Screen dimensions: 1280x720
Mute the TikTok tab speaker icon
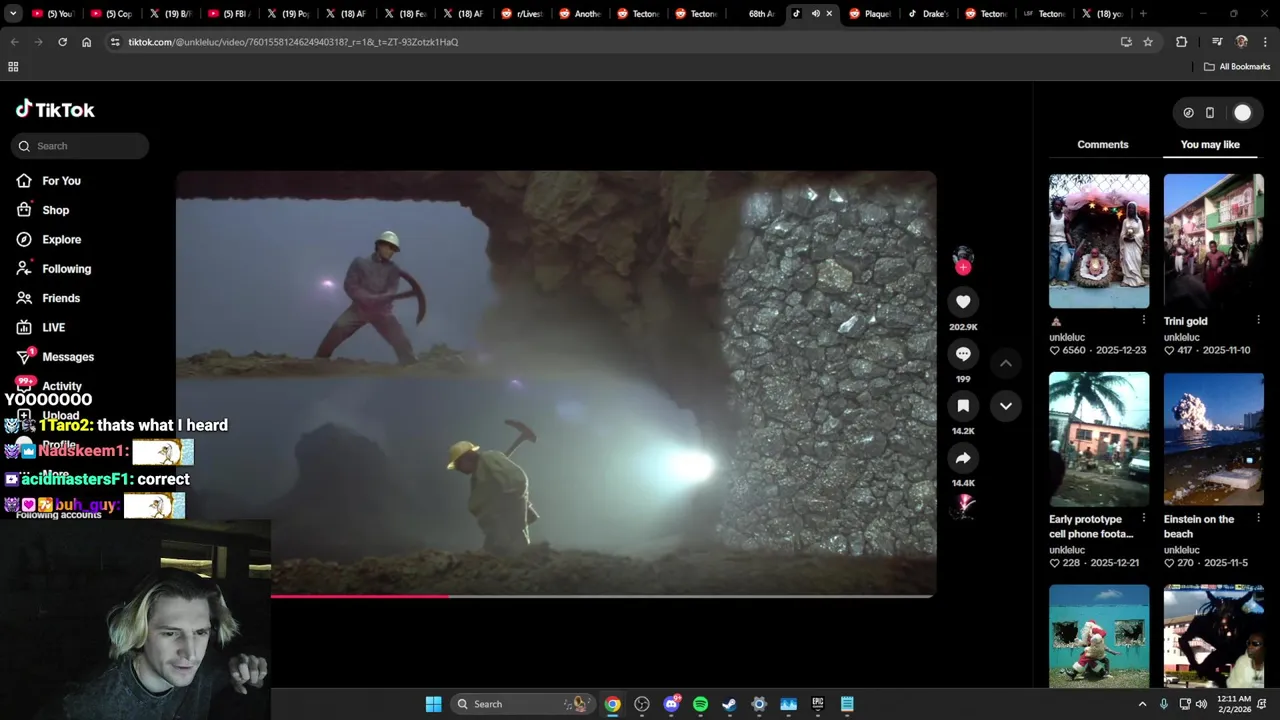[x=815, y=14]
